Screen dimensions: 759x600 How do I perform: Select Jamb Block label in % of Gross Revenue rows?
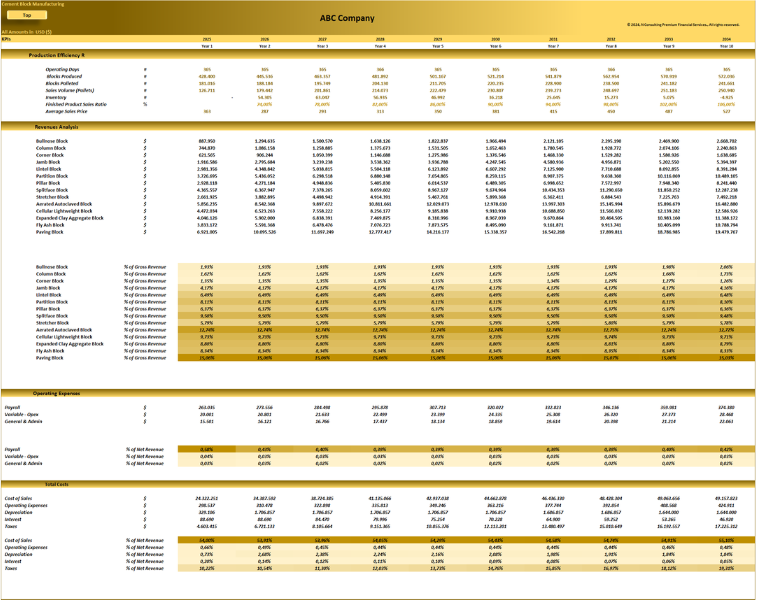click(x=48, y=288)
